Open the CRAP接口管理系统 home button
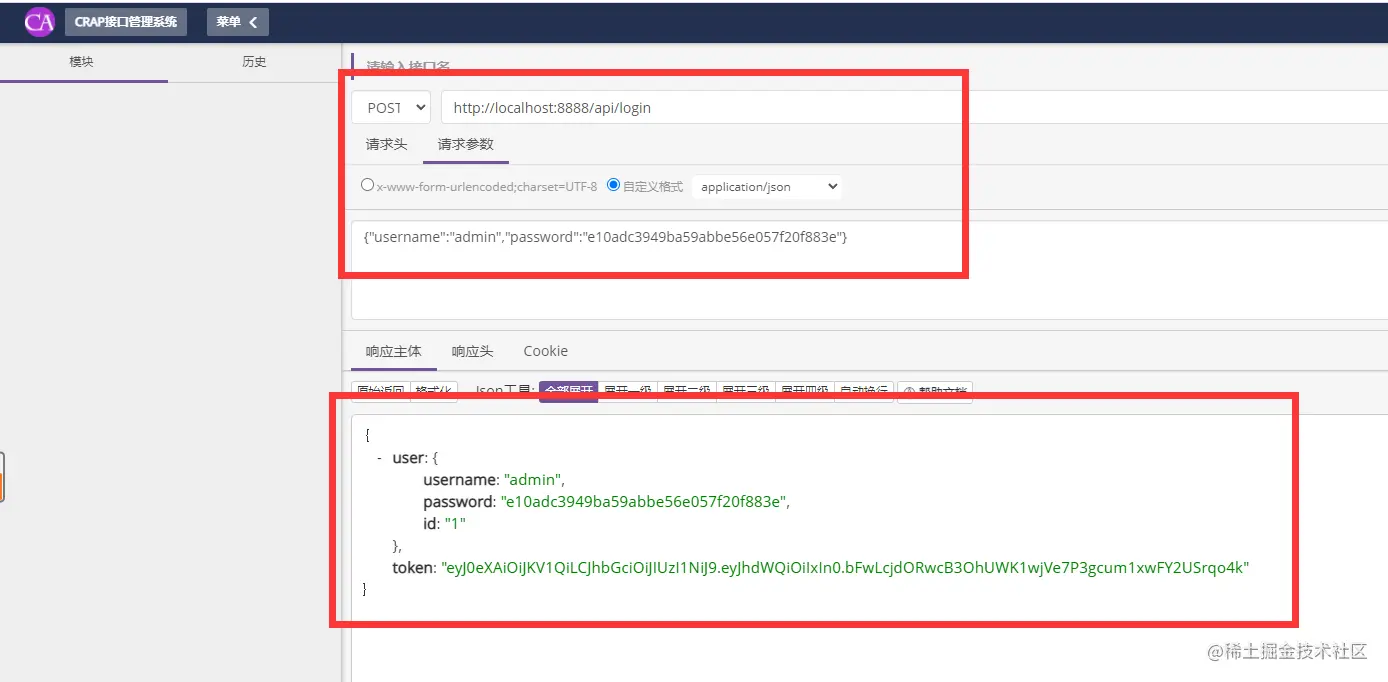Screen dimensions: 1388x682 pyautogui.click(x=126, y=22)
